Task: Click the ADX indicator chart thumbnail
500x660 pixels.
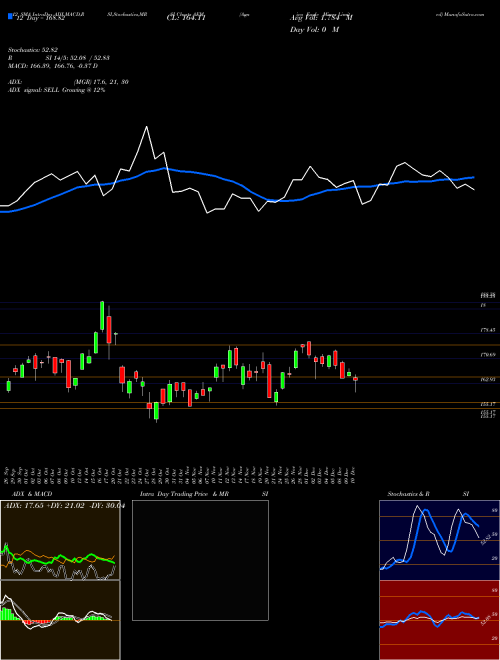Action: click(x=60, y=540)
